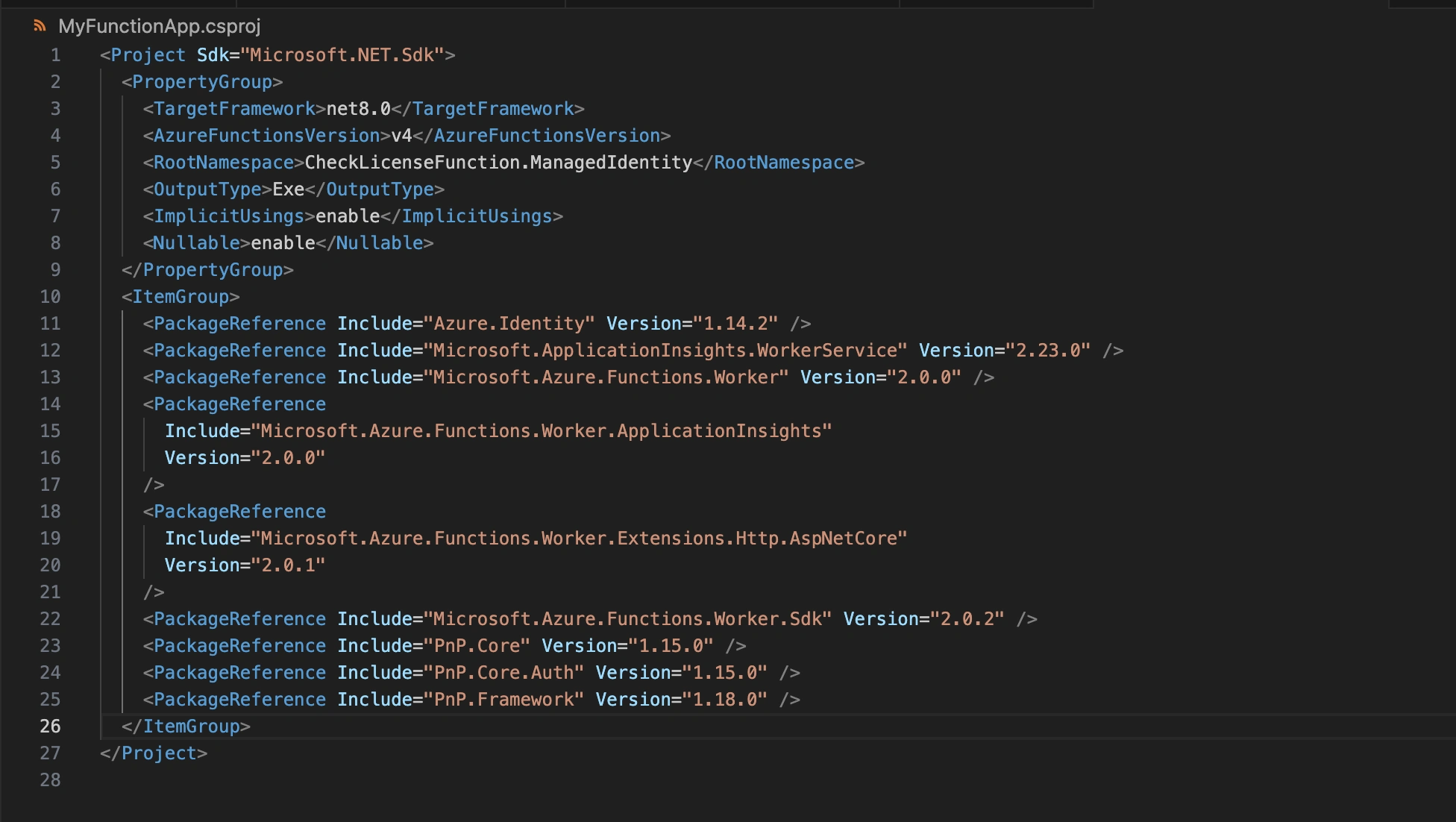Viewport: 1456px width, 822px height.
Task: Click the Azure.Identity package name
Action: tap(509, 324)
